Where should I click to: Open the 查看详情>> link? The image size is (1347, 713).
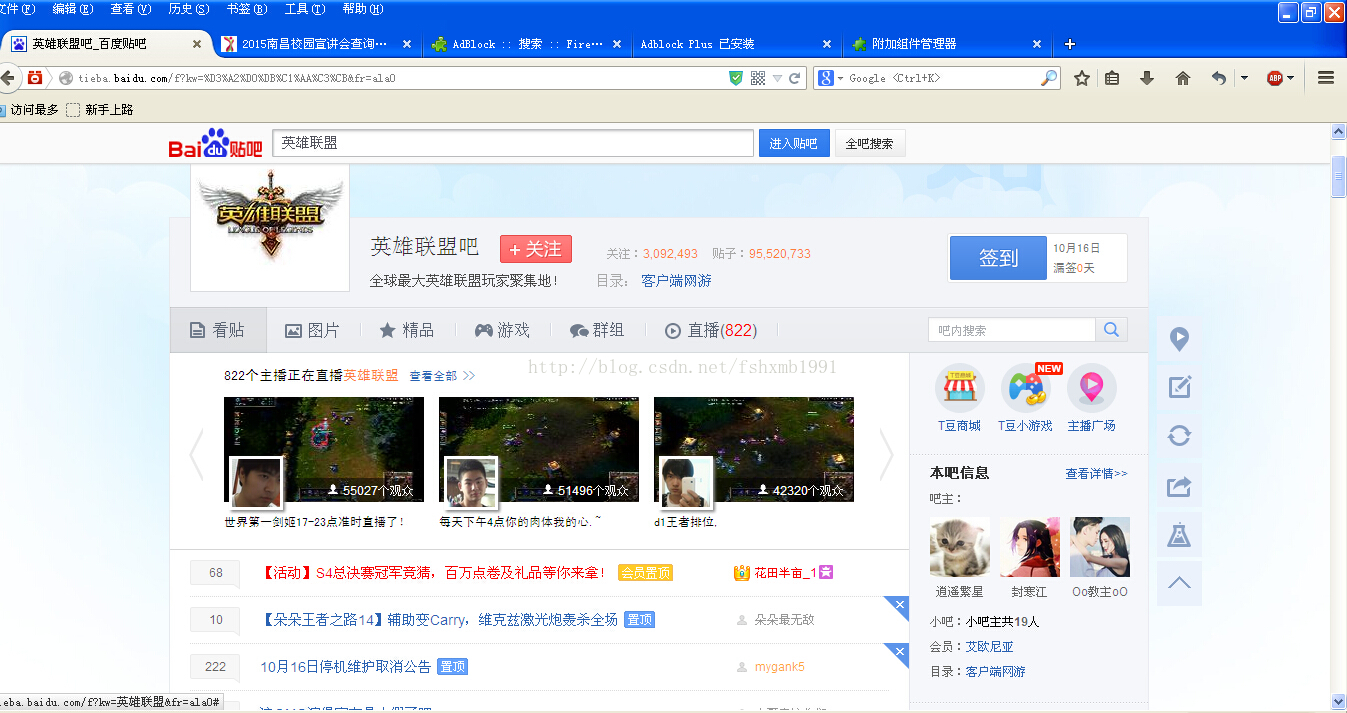1096,474
